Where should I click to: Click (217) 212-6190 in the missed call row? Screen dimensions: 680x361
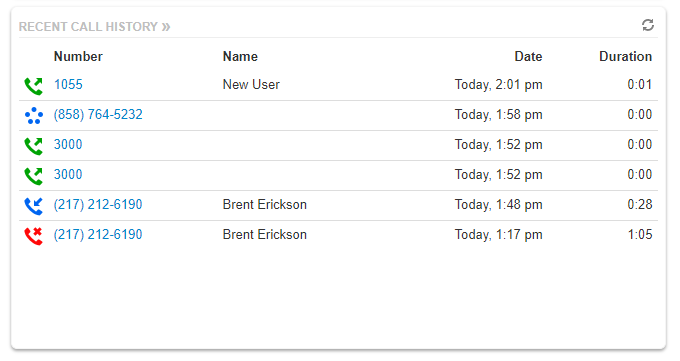98,234
